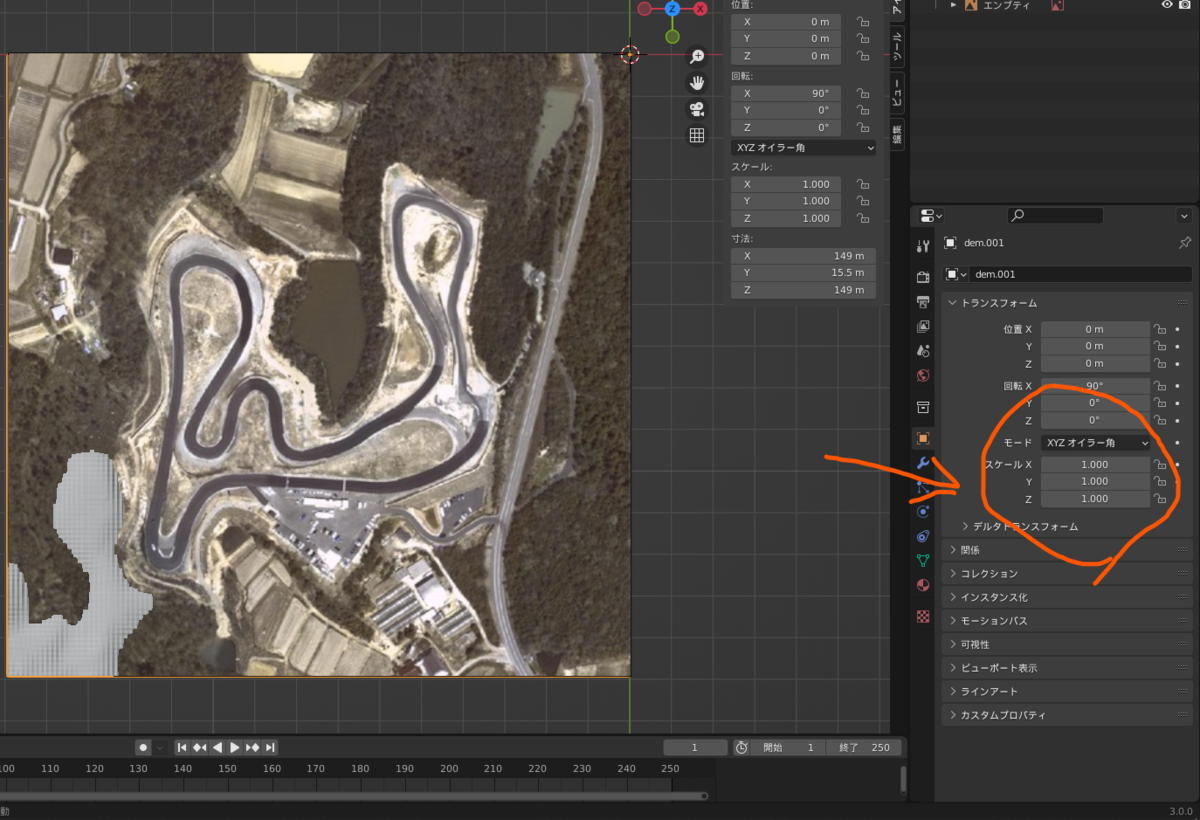Jump to previous keyframe
The width and height of the screenshot is (1200, 820).
click(x=199, y=747)
